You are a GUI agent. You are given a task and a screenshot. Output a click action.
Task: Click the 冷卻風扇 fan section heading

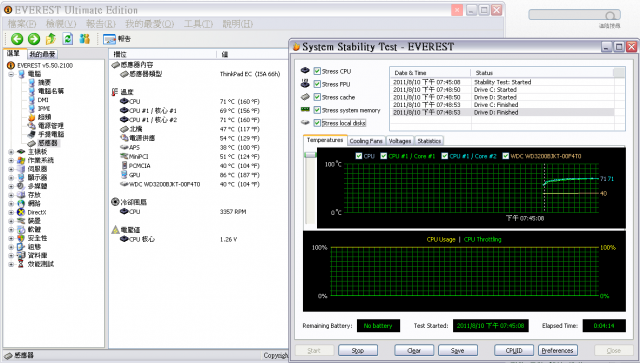(x=133, y=202)
